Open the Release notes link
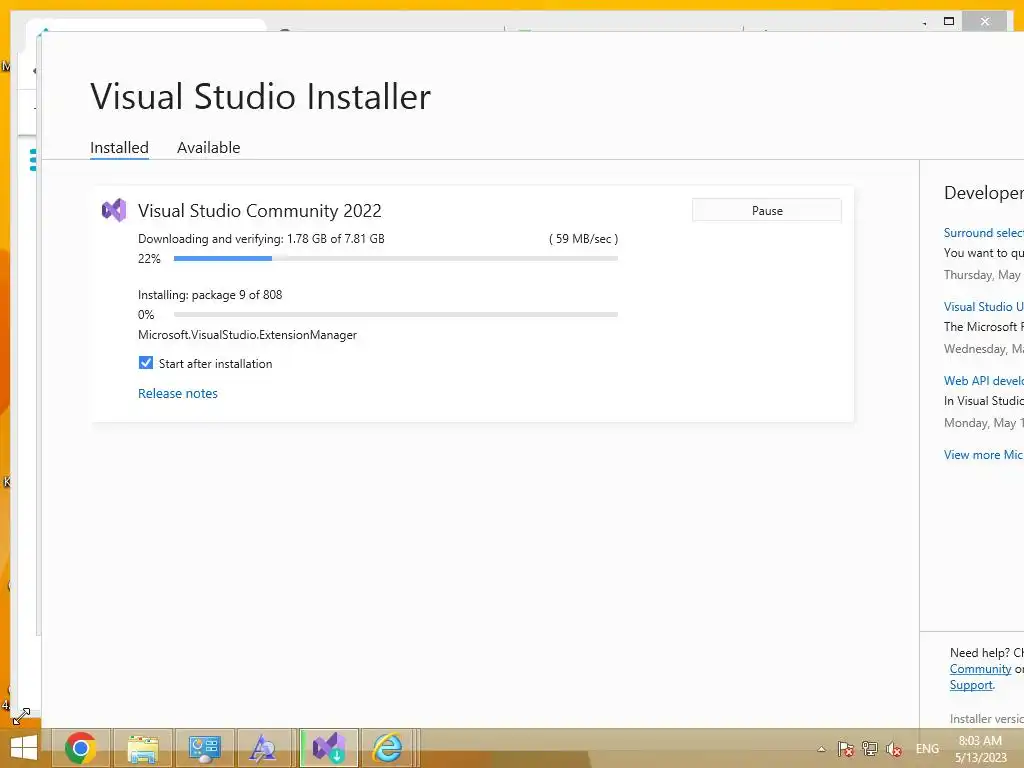Image resolution: width=1024 pixels, height=768 pixels. [x=178, y=393]
